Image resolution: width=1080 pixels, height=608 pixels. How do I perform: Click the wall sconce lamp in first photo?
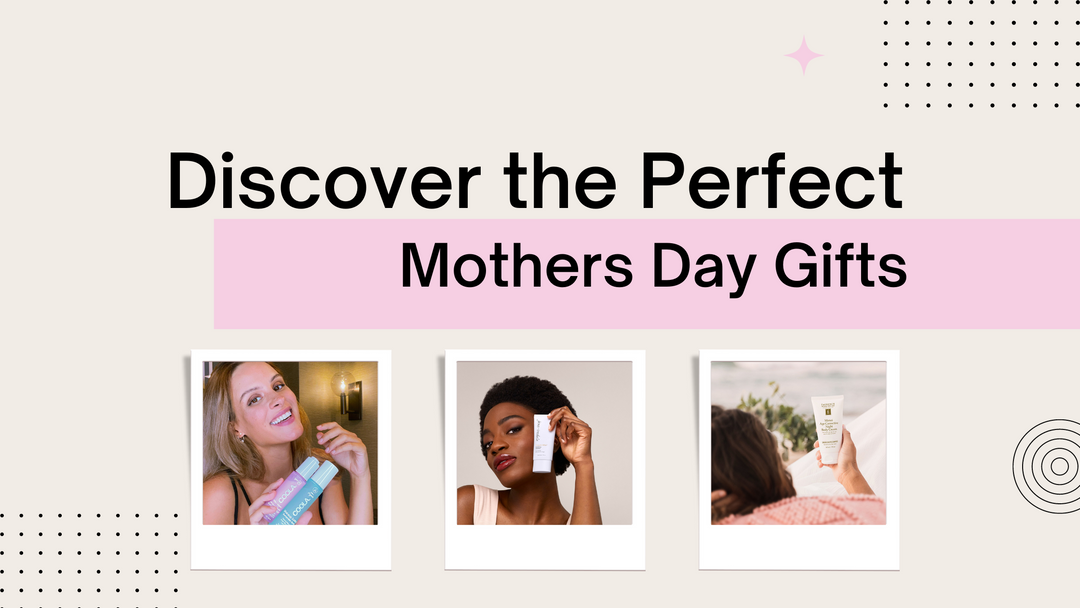(x=349, y=396)
